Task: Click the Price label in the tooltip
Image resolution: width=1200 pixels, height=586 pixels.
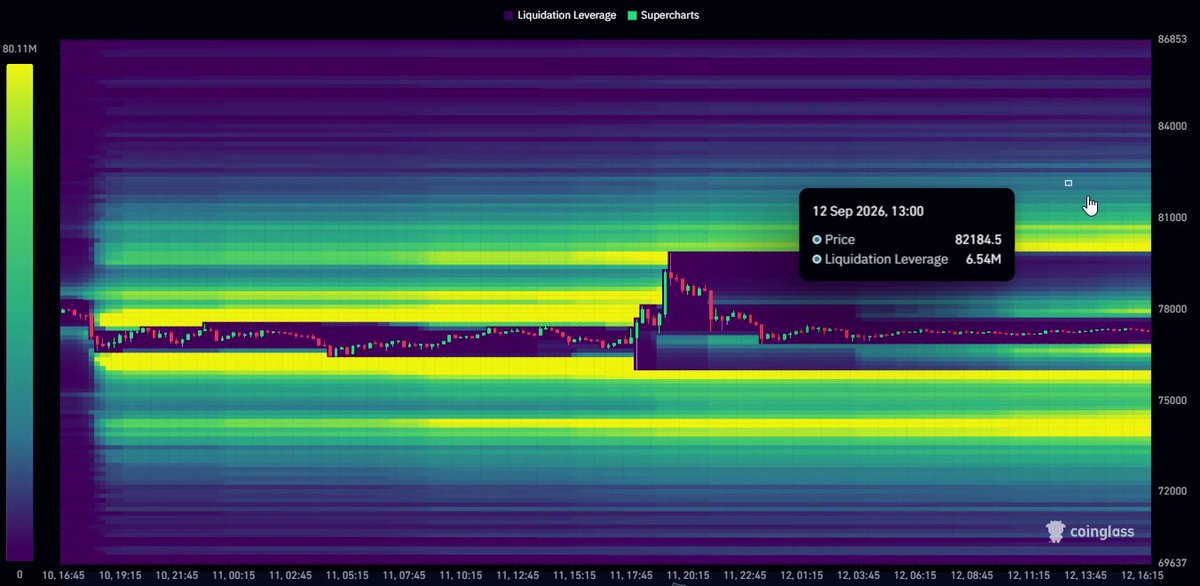Action: point(840,240)
